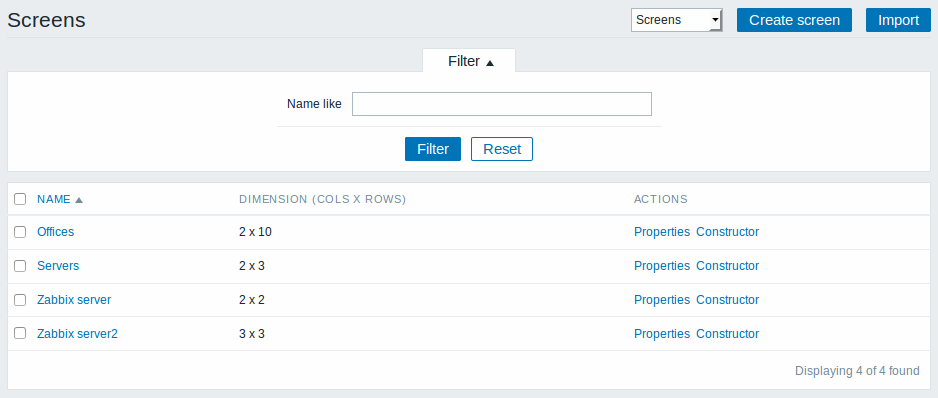Collapse the Filter tab arrow
The width and height of the screenshot is (938, 398).
pos(490,63)
